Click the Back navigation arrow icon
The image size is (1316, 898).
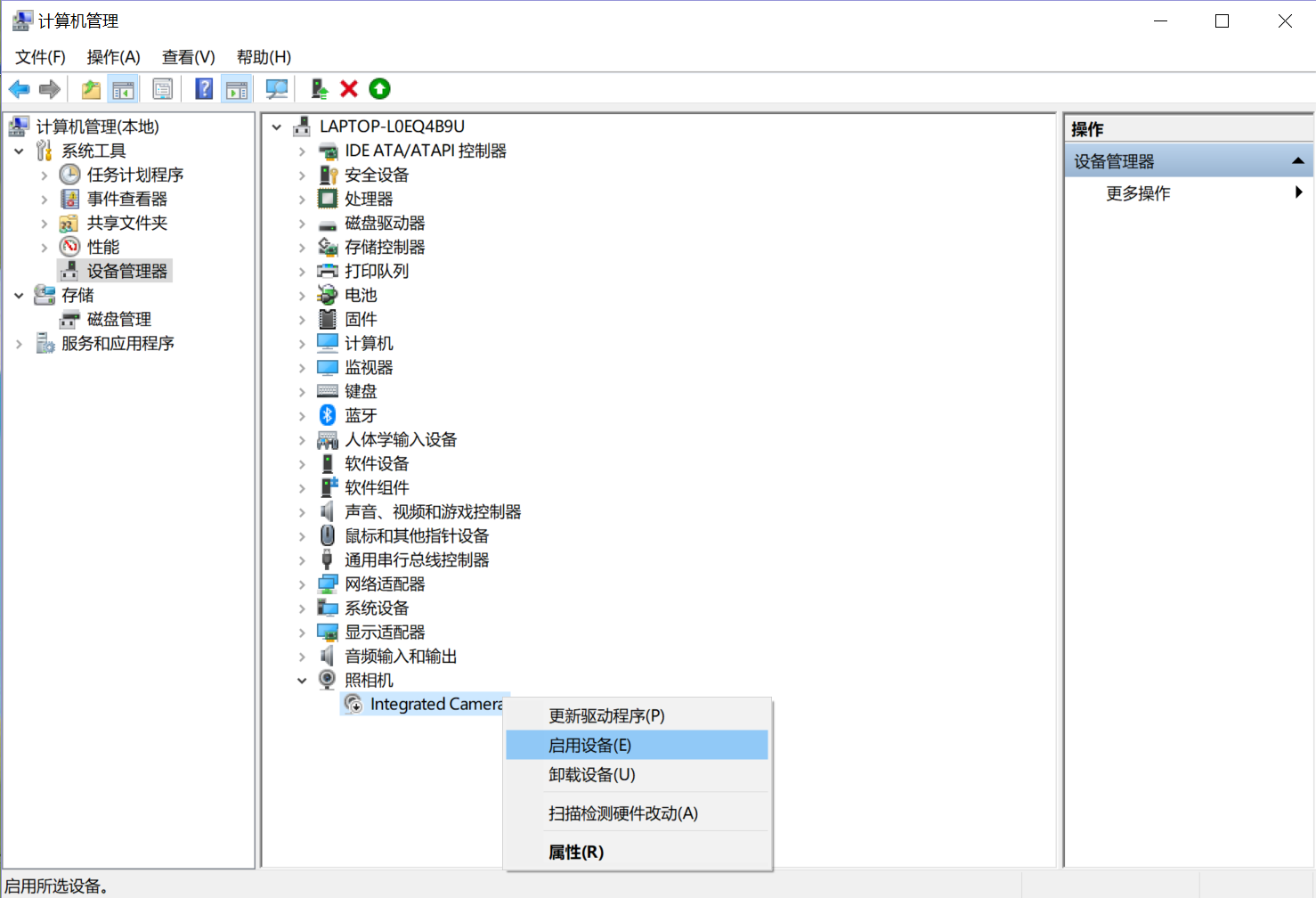(x=19, y=88)
